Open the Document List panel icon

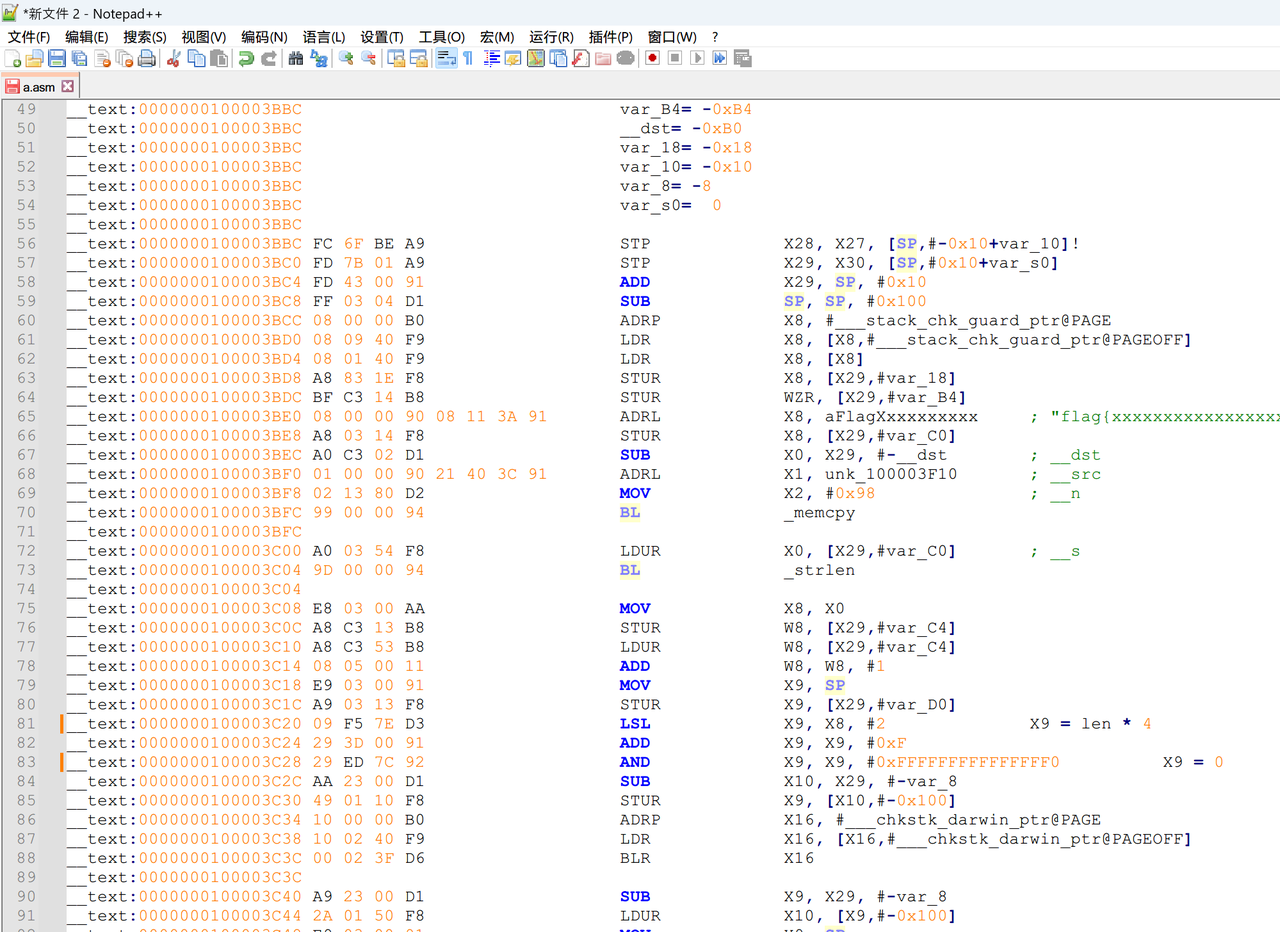[558, 59]
